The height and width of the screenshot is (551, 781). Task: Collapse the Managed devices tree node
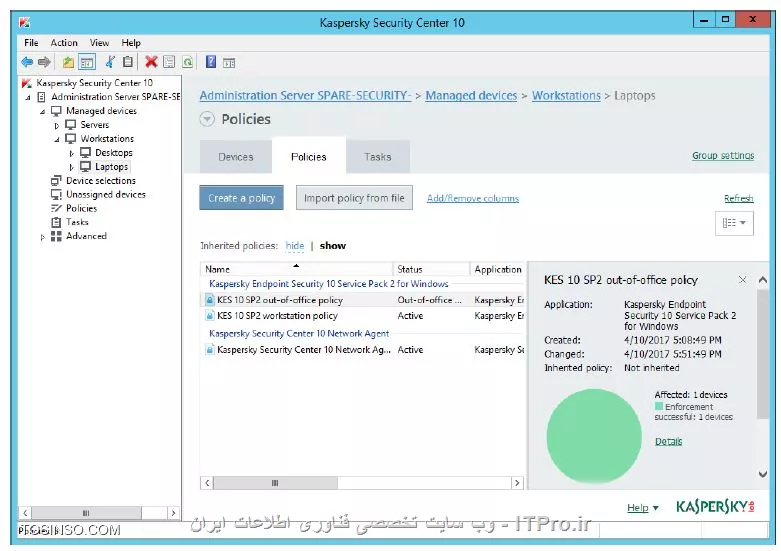tap(43, 112)
